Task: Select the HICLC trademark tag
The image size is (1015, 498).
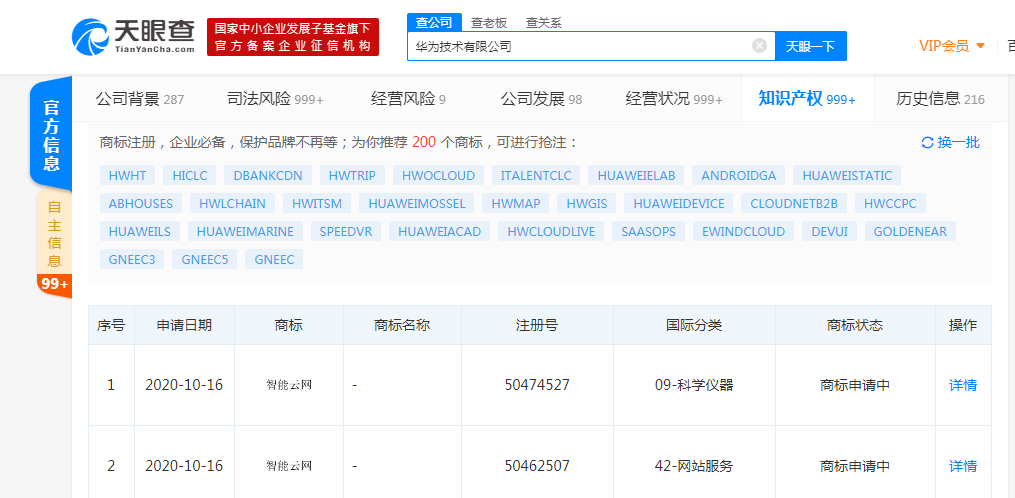Action: 190,175
